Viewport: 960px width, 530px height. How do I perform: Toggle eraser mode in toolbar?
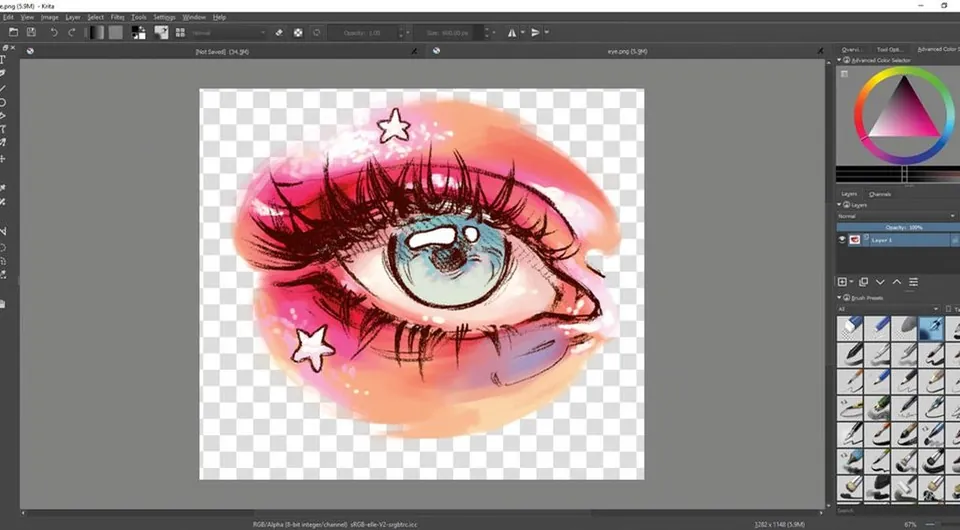click(x=279, y=32)
